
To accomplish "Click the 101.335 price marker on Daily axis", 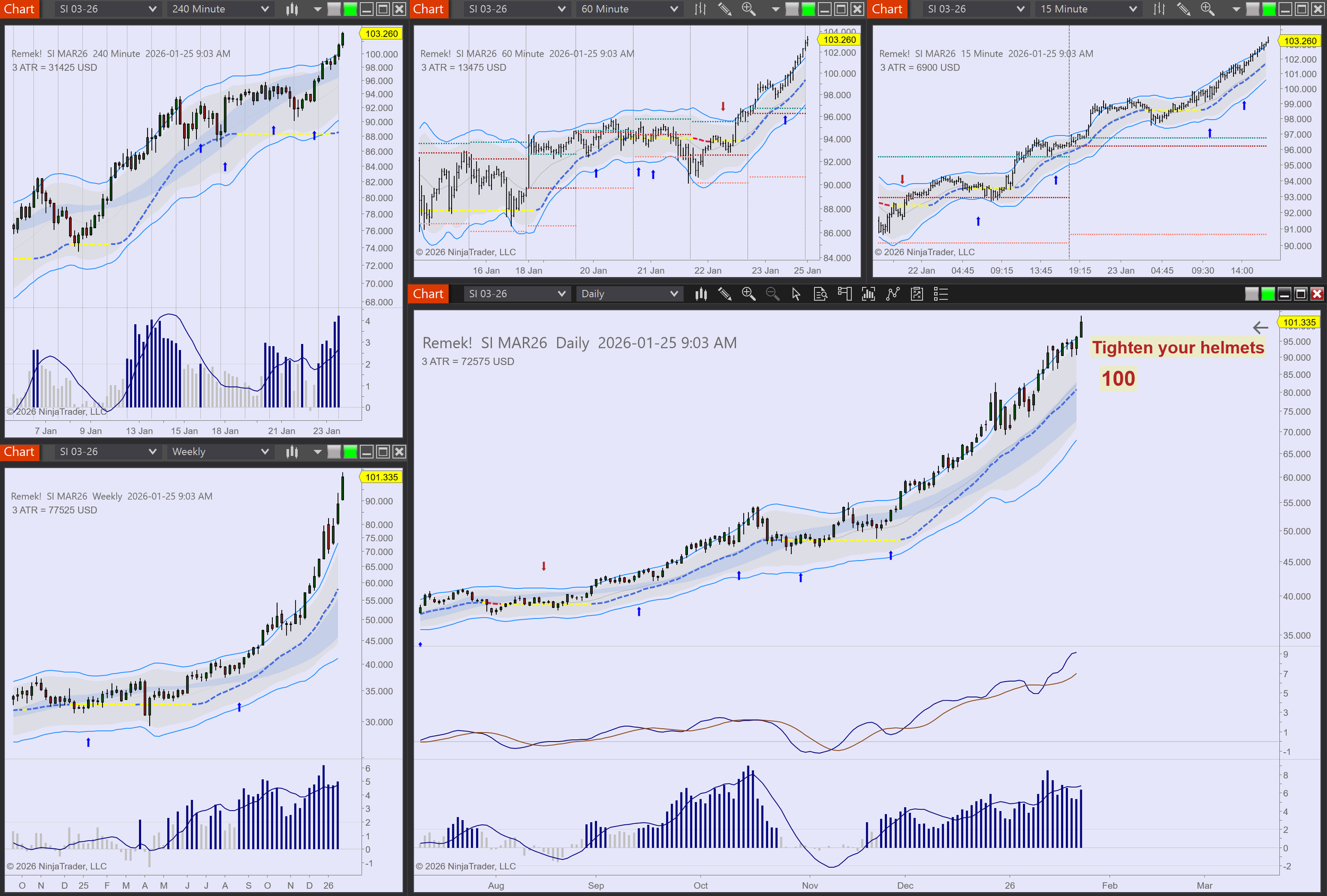I will coord(1299,322).
